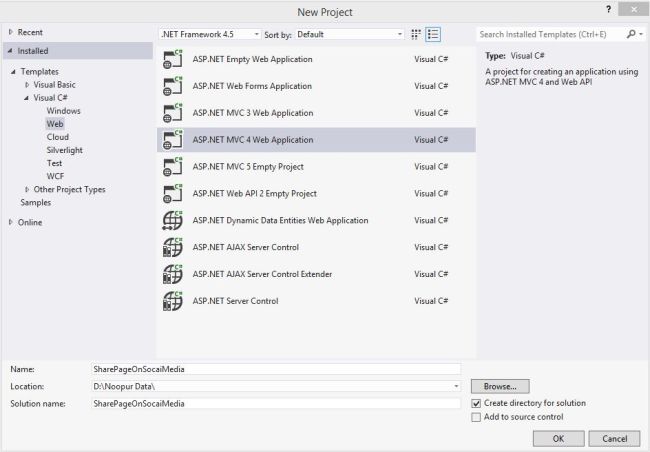Select the Web template category

[x=55, y=124]
